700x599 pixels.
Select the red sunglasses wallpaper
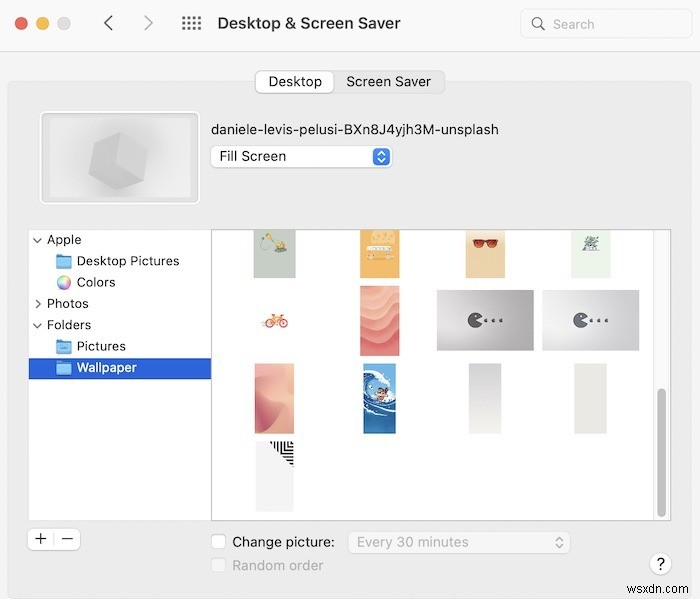tap(485, 254)
